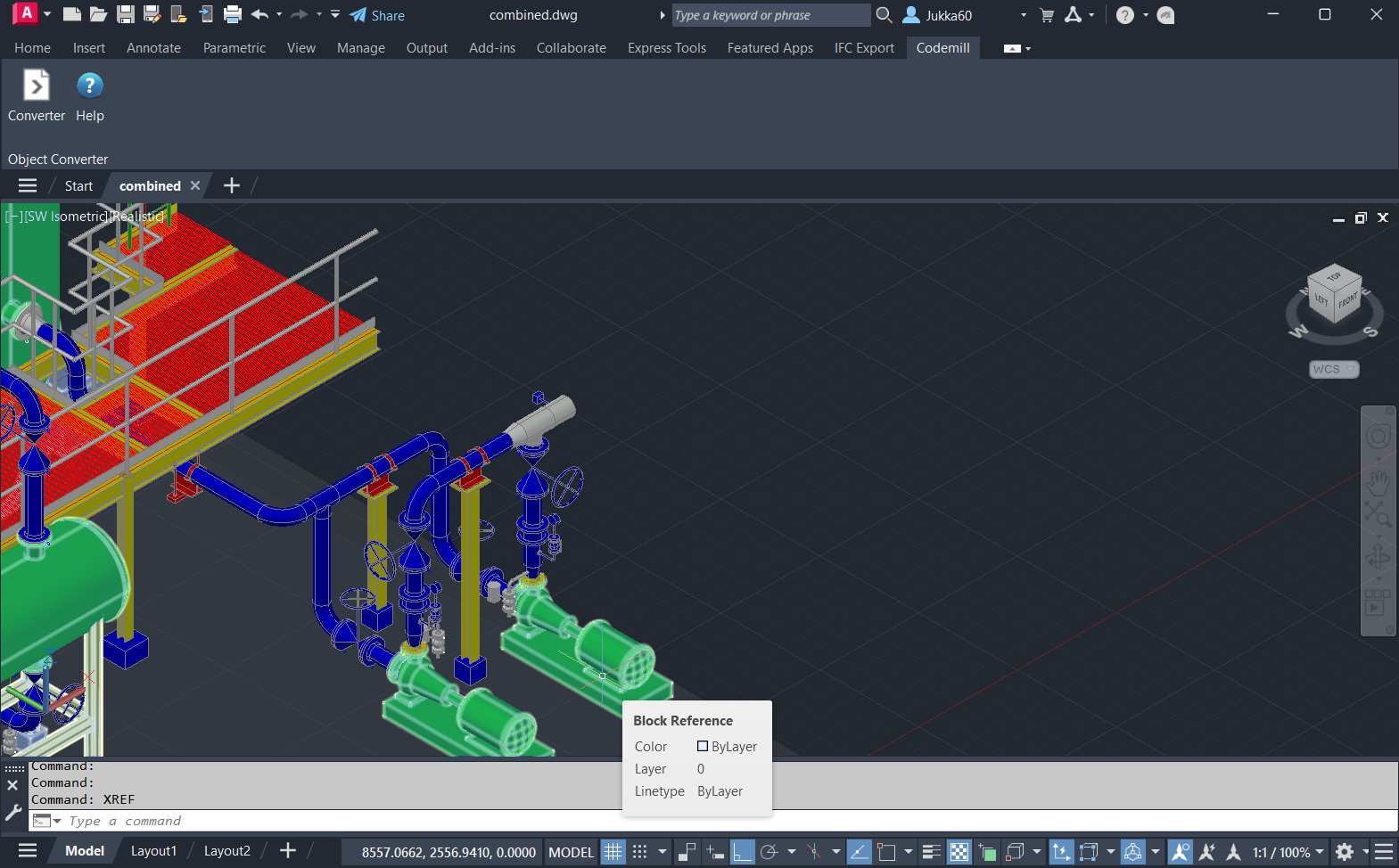Toggle transparency display in status bar
1399x868 pixels.
coord(959,852)
